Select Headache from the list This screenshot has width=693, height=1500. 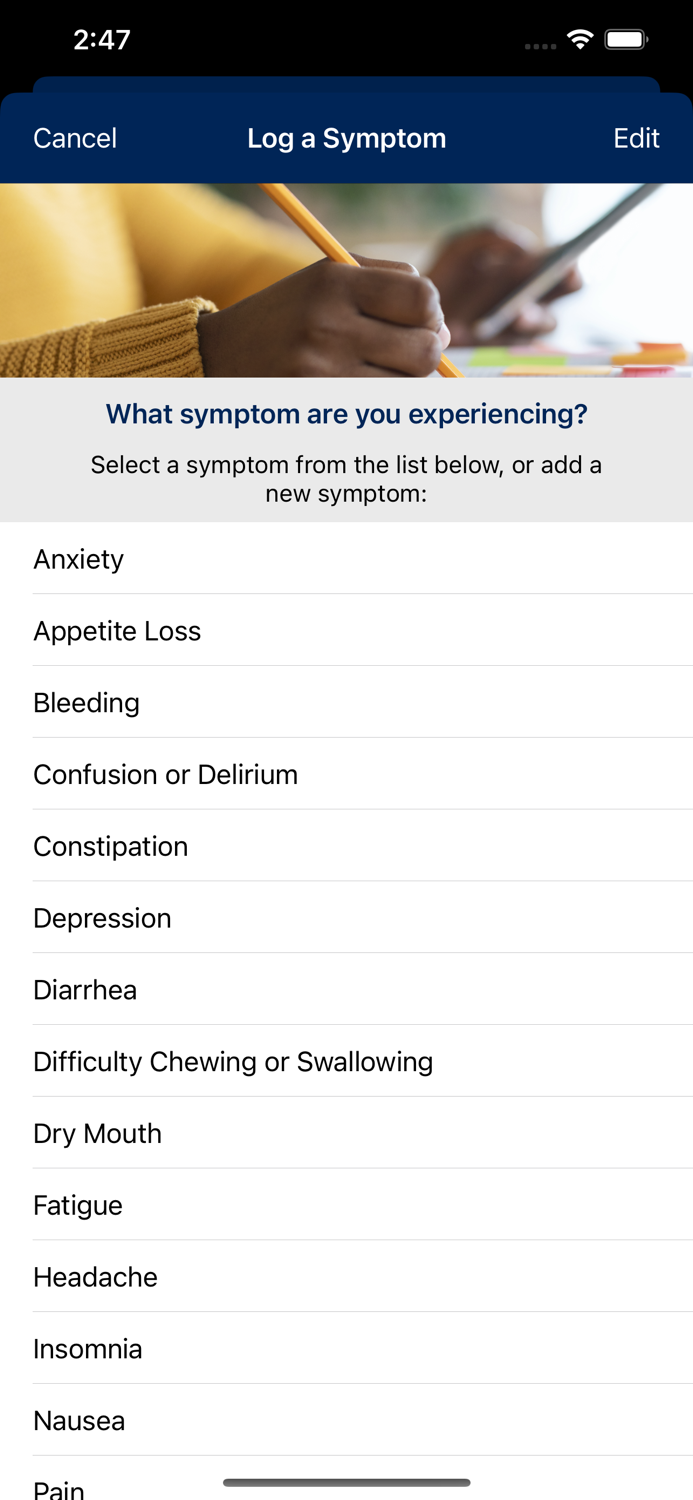pyautogui.click(x=95, y=1277)
